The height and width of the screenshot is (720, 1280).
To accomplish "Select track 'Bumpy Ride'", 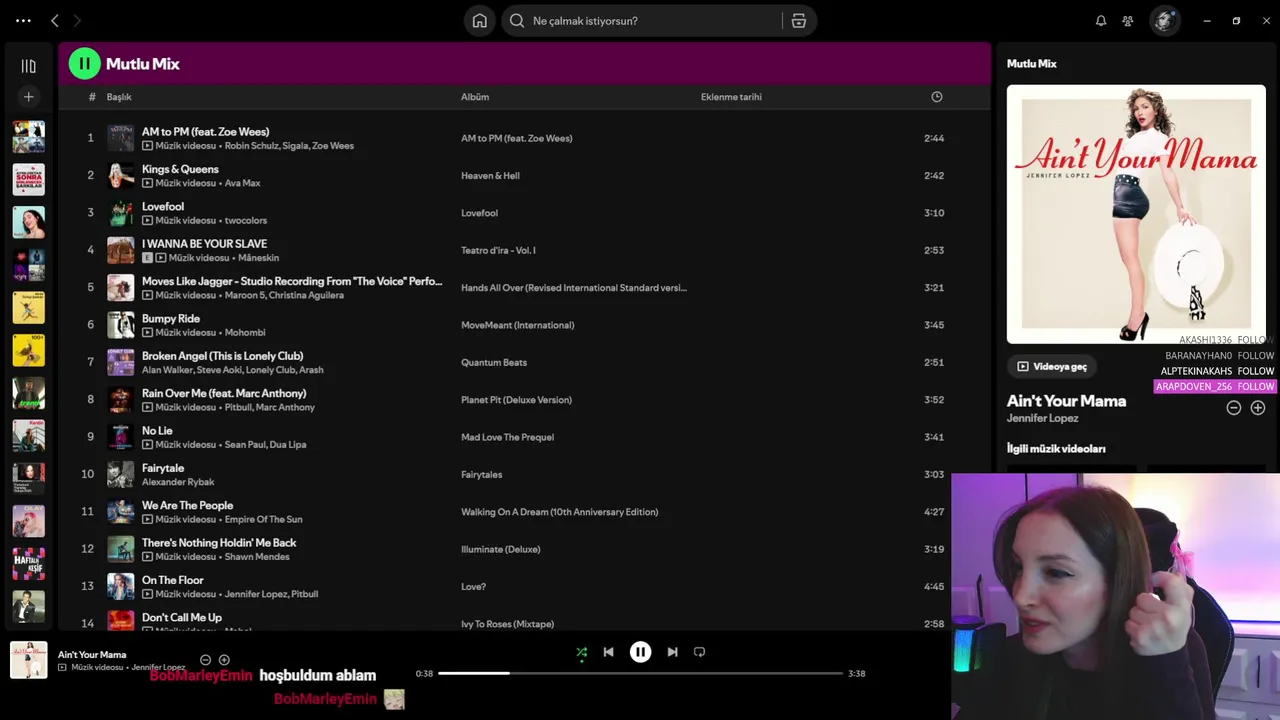I will (171, 319).
